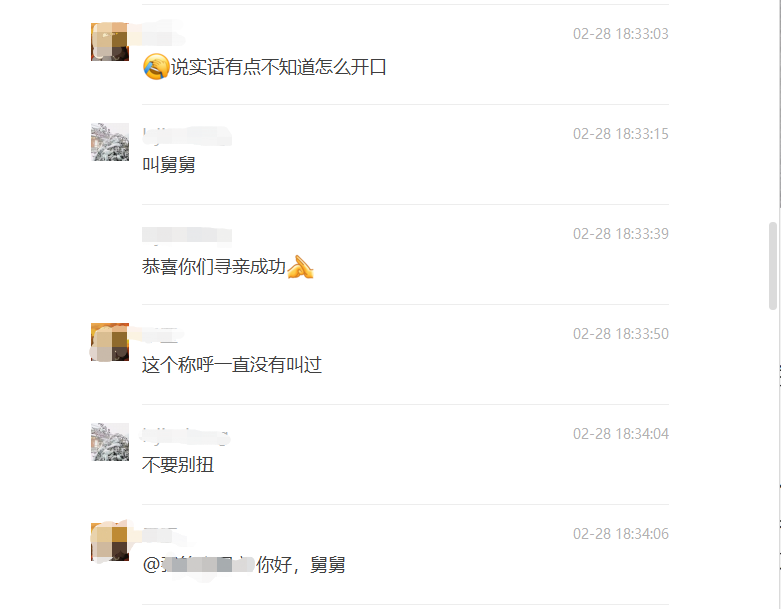Image resolution: width=781 pixels, height=609 pixels.
Task: Click the message 不要别扭
Action: click(x=178, y=465)
